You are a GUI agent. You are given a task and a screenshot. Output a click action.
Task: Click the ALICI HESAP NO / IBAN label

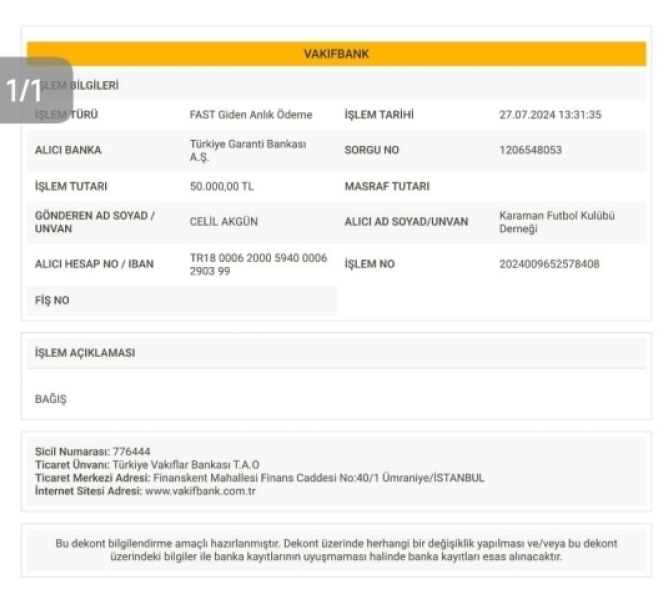coord(94,264)
